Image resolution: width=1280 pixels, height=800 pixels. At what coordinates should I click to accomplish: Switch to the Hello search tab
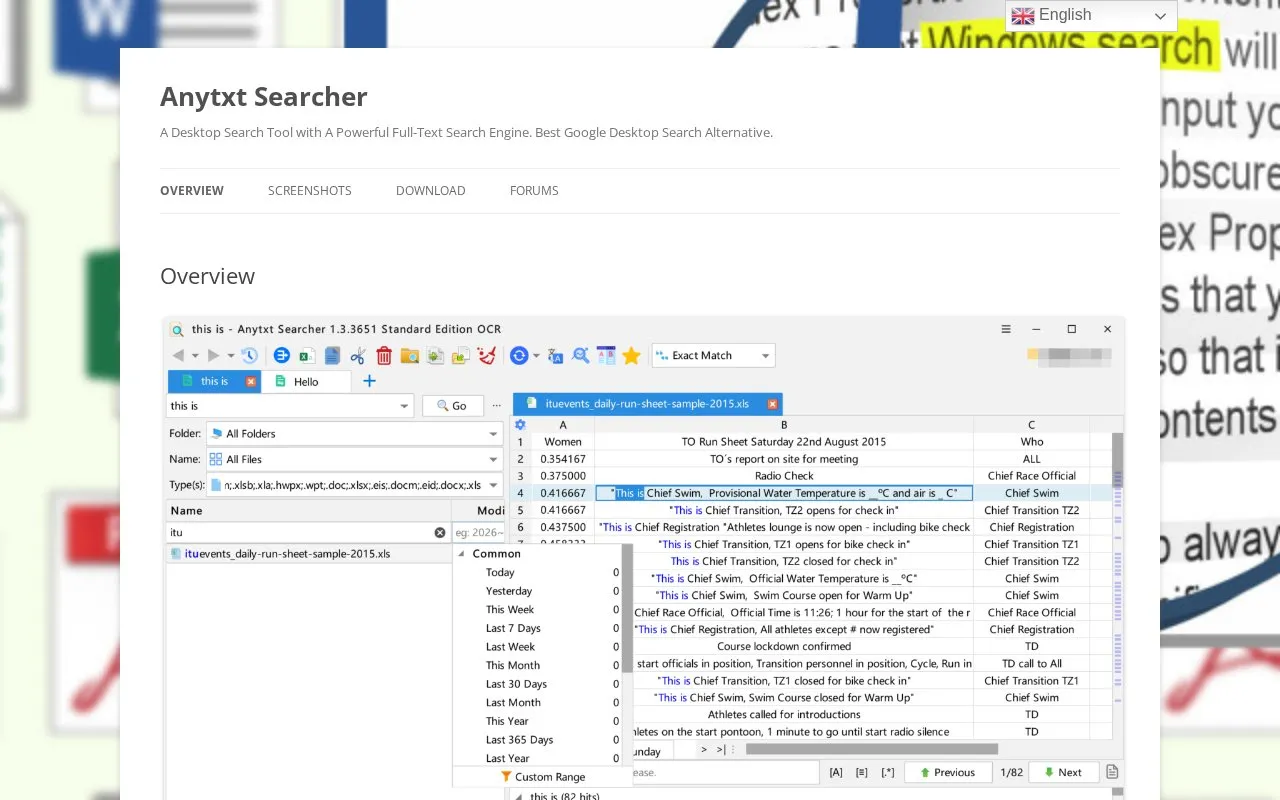[306, 381]
